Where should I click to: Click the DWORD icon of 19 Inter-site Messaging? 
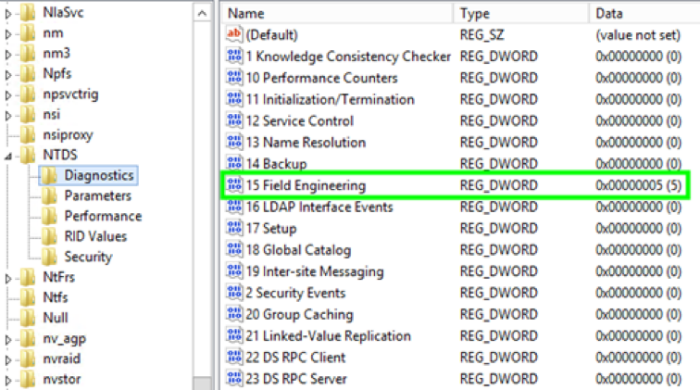(x=234, y=271)
